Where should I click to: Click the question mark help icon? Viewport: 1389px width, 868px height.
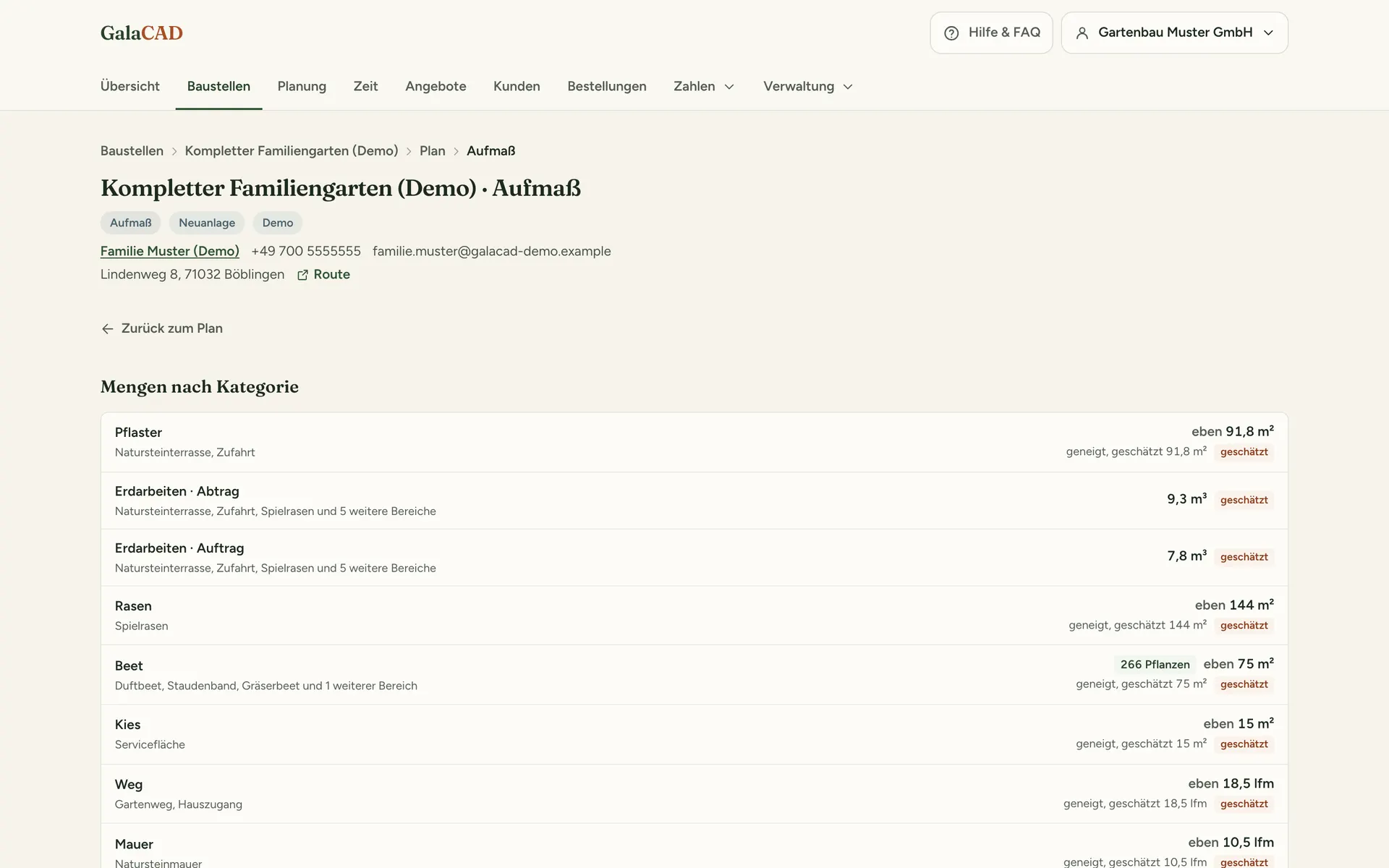pyautogui.click(x=951, y=33)
